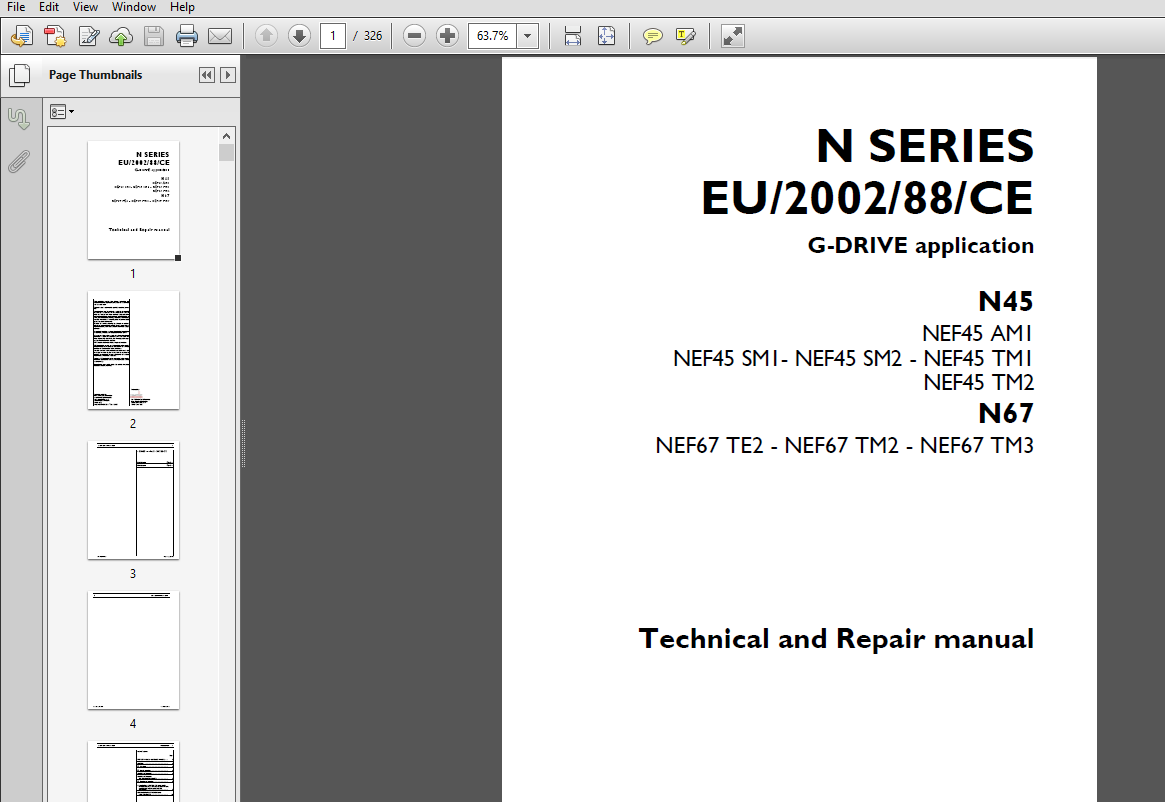Viewport: 1165px width, 802px height.
Task: Click the Print icon
Action: (x=186, y=36)
